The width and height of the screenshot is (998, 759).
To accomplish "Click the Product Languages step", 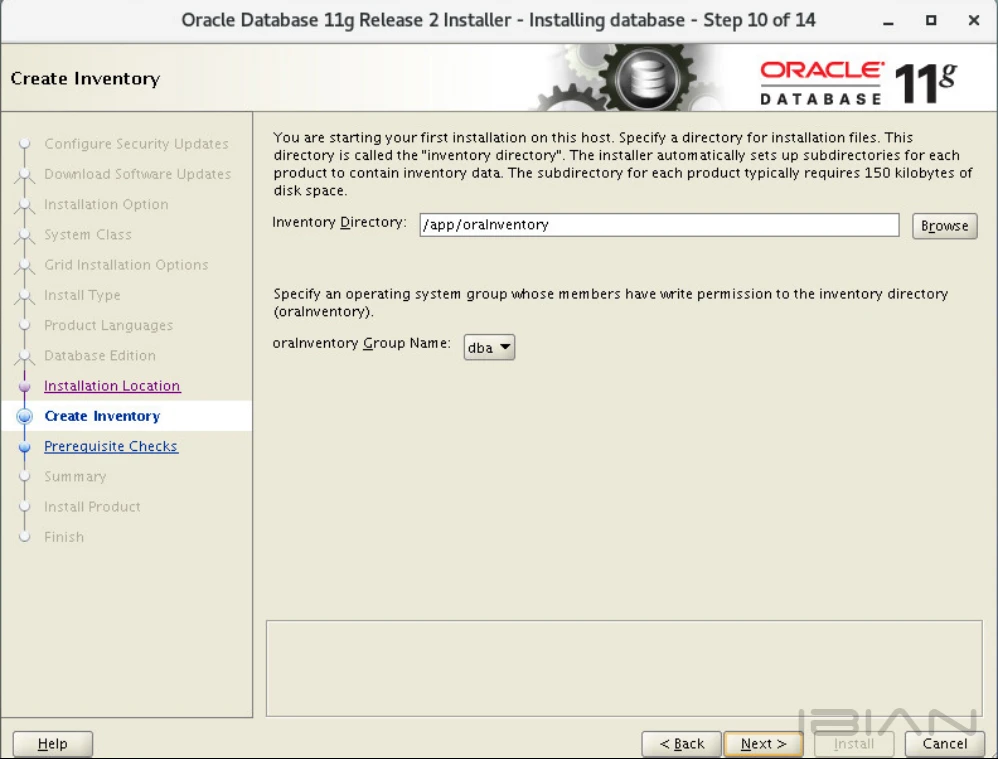I will coord(108,325).
